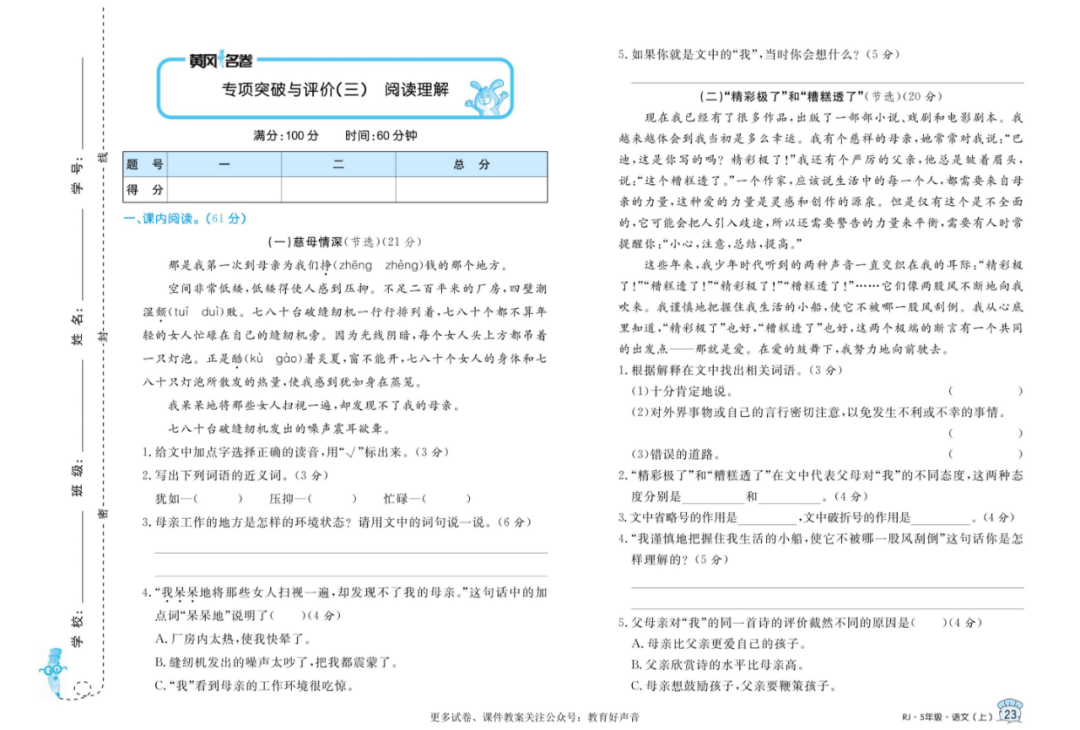Click the blue rabbit mascot in the title banner
This screenshot has width=1080, height=730.
click(488, 97)
